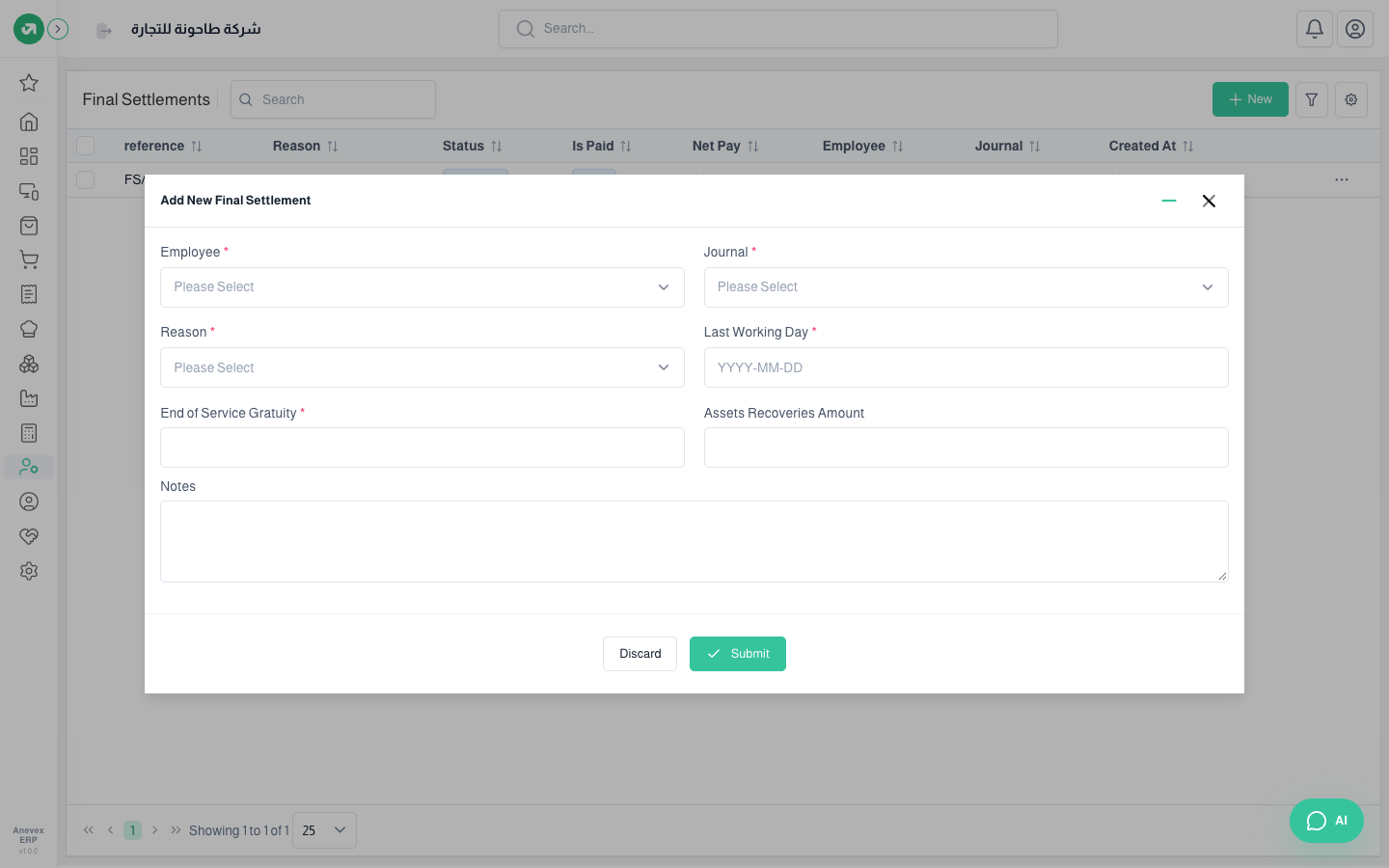Viewport: 1389px width, 868px height.
Task: Open the dashboard grid icon in sidebar
Action: (x=29, y=156)
